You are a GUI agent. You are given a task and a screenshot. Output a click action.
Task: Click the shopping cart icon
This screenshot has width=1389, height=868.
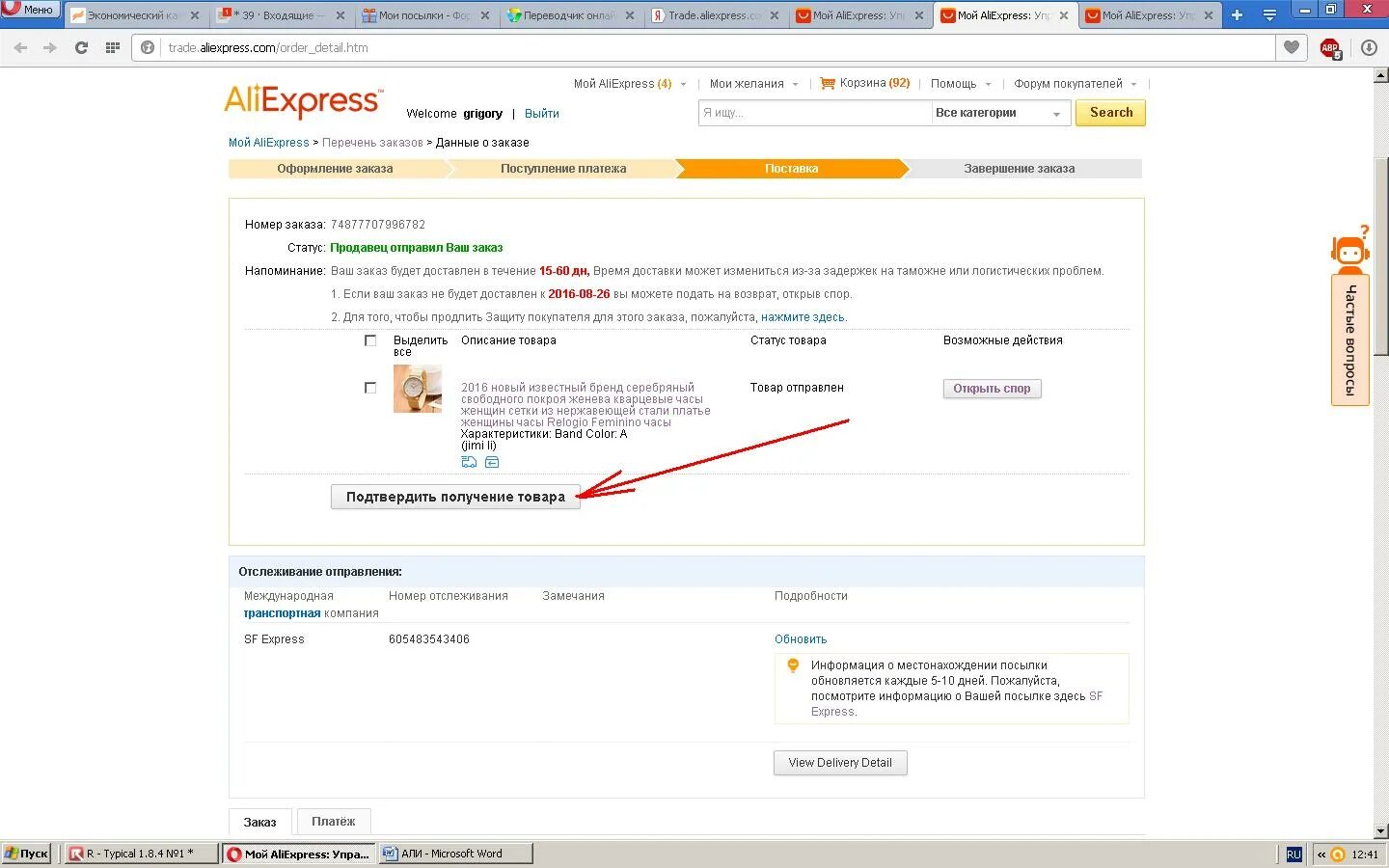tap(828, 84)
